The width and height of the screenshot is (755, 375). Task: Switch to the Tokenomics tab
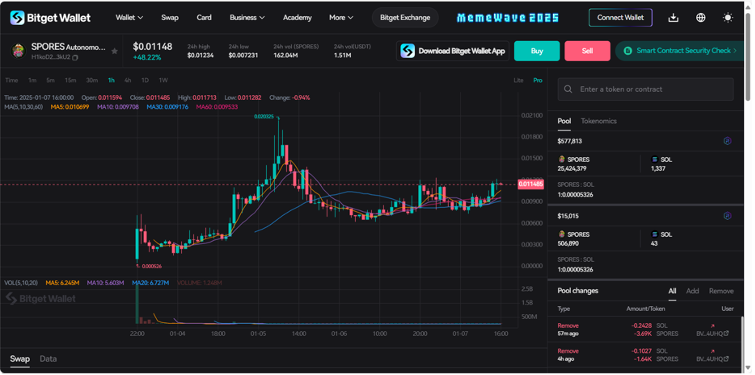599,121
